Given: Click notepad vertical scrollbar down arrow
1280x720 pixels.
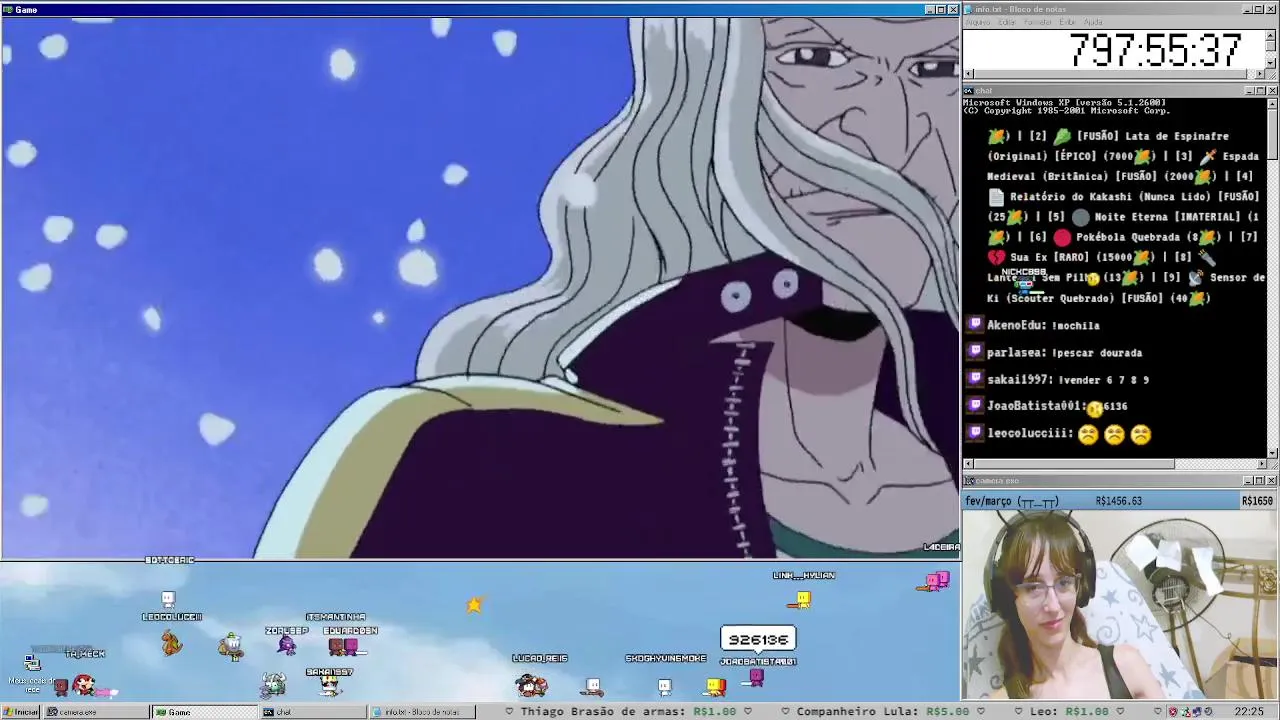Looking at the screenshot, I should pyautogui.click(x=1272, y=63).
